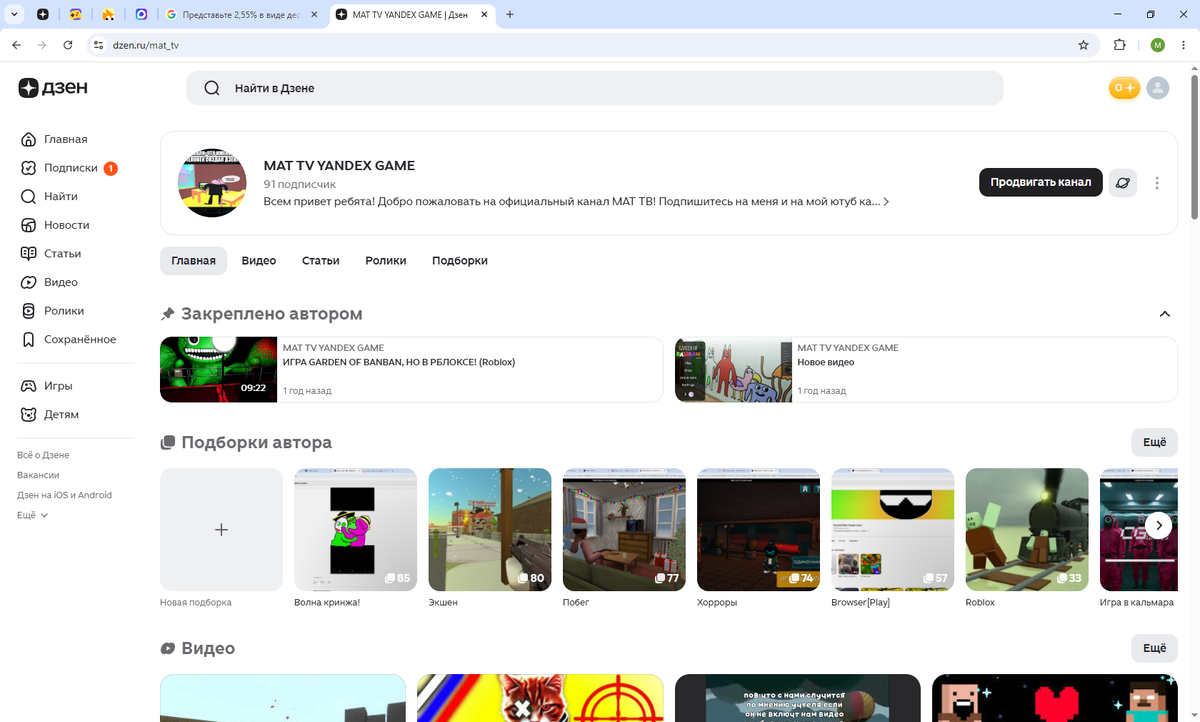1200x722 pixels.
Task: Open Подписки in the sidebar
Action: [58, 168]
